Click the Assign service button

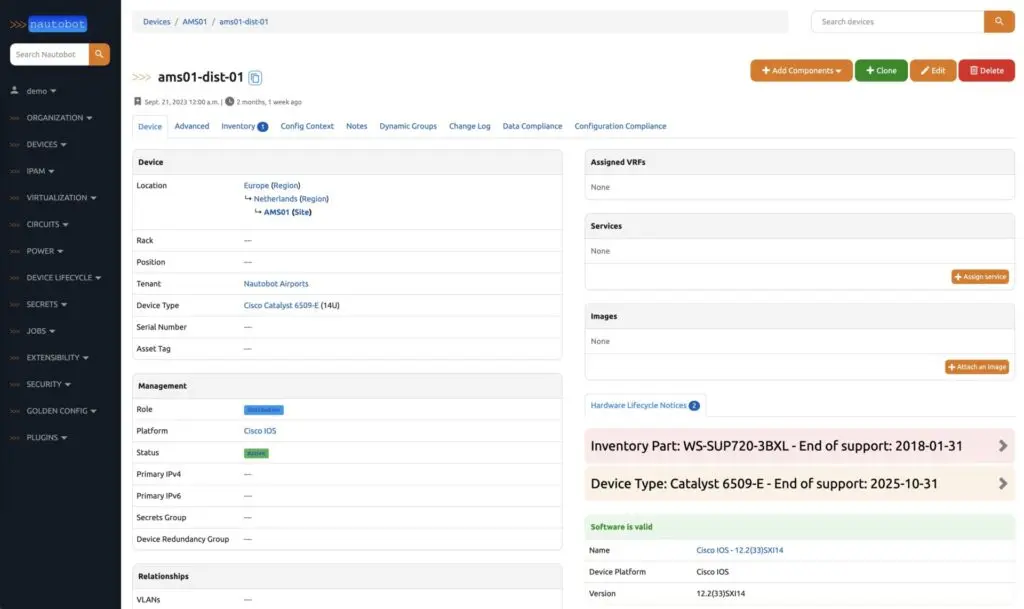coord(980,277)
